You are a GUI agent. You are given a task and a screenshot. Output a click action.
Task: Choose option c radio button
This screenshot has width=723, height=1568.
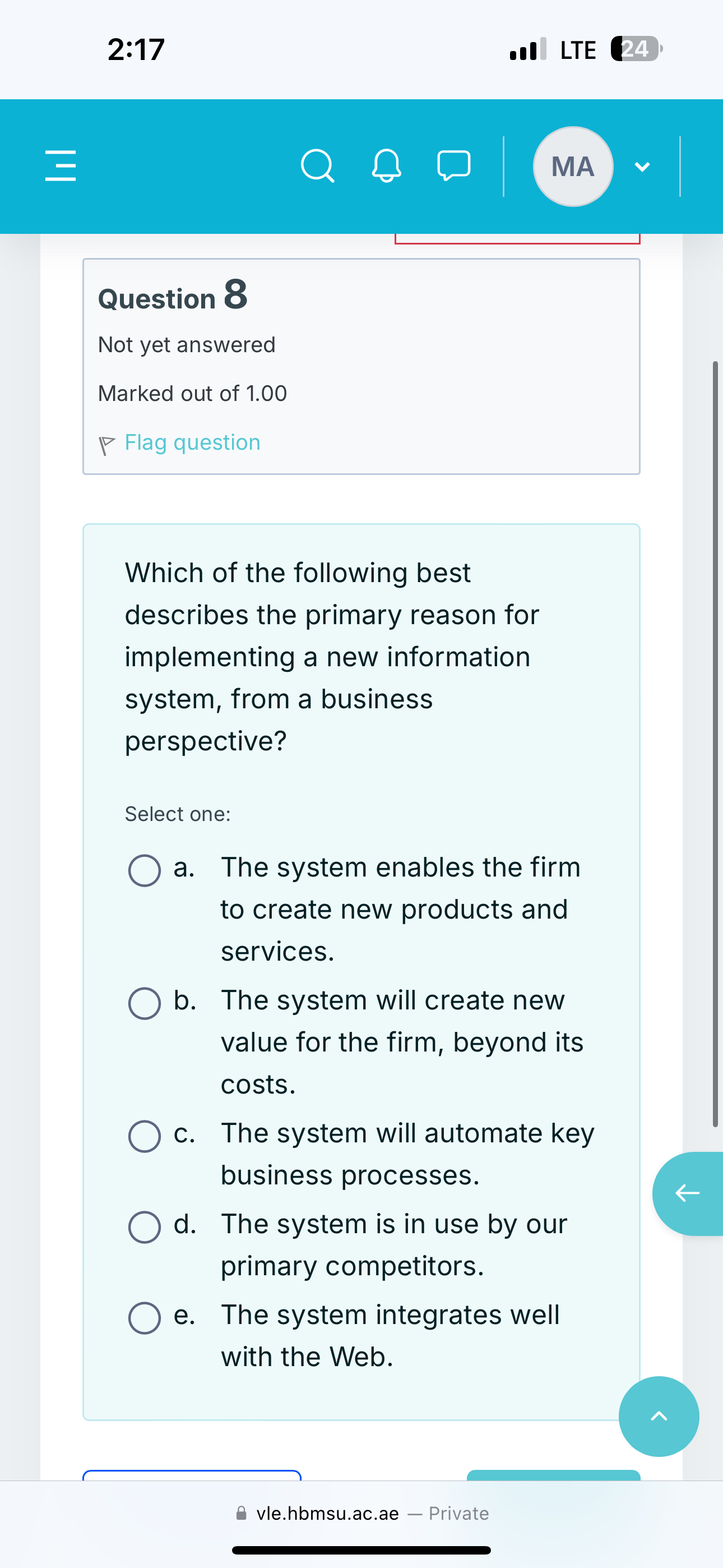[x=145, y=1136]
